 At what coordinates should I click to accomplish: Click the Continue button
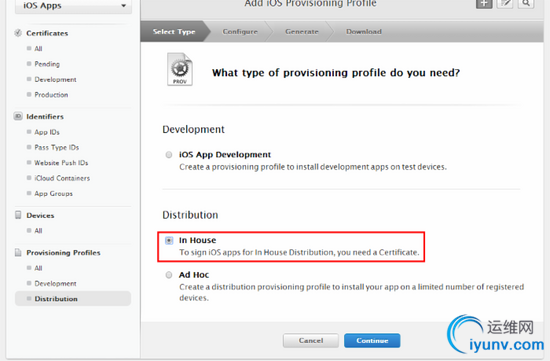(x=372, y=341)
